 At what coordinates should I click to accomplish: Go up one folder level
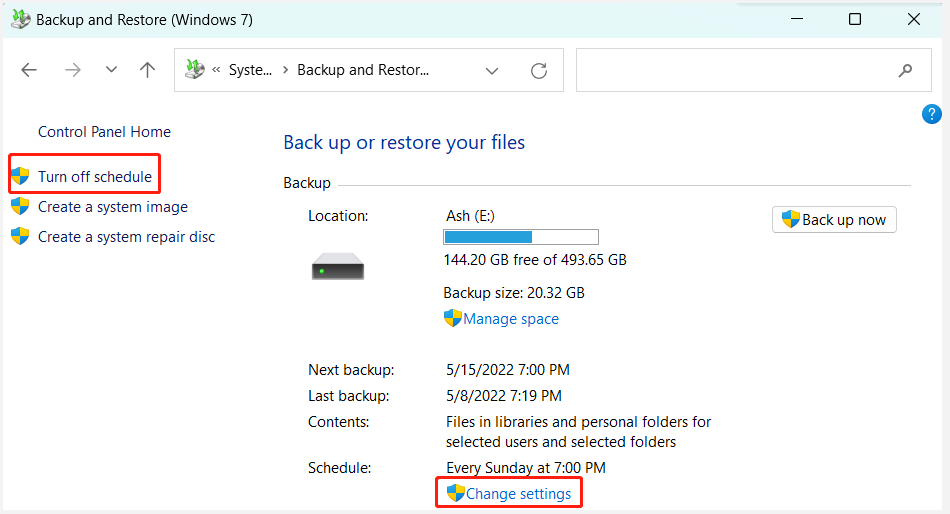coord(148,70)
